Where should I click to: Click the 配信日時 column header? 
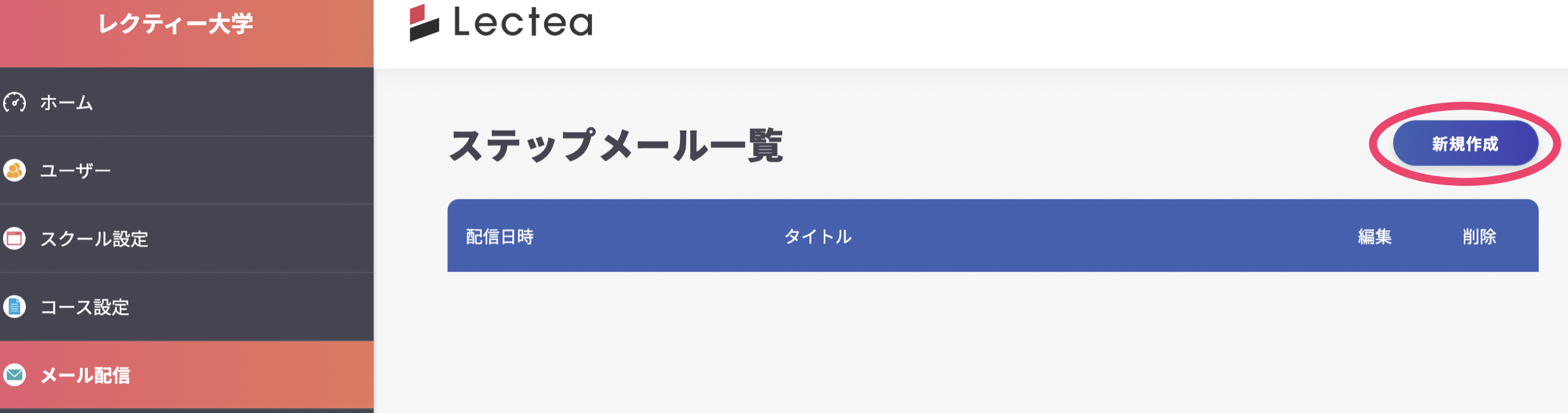(x=499, y=236)
